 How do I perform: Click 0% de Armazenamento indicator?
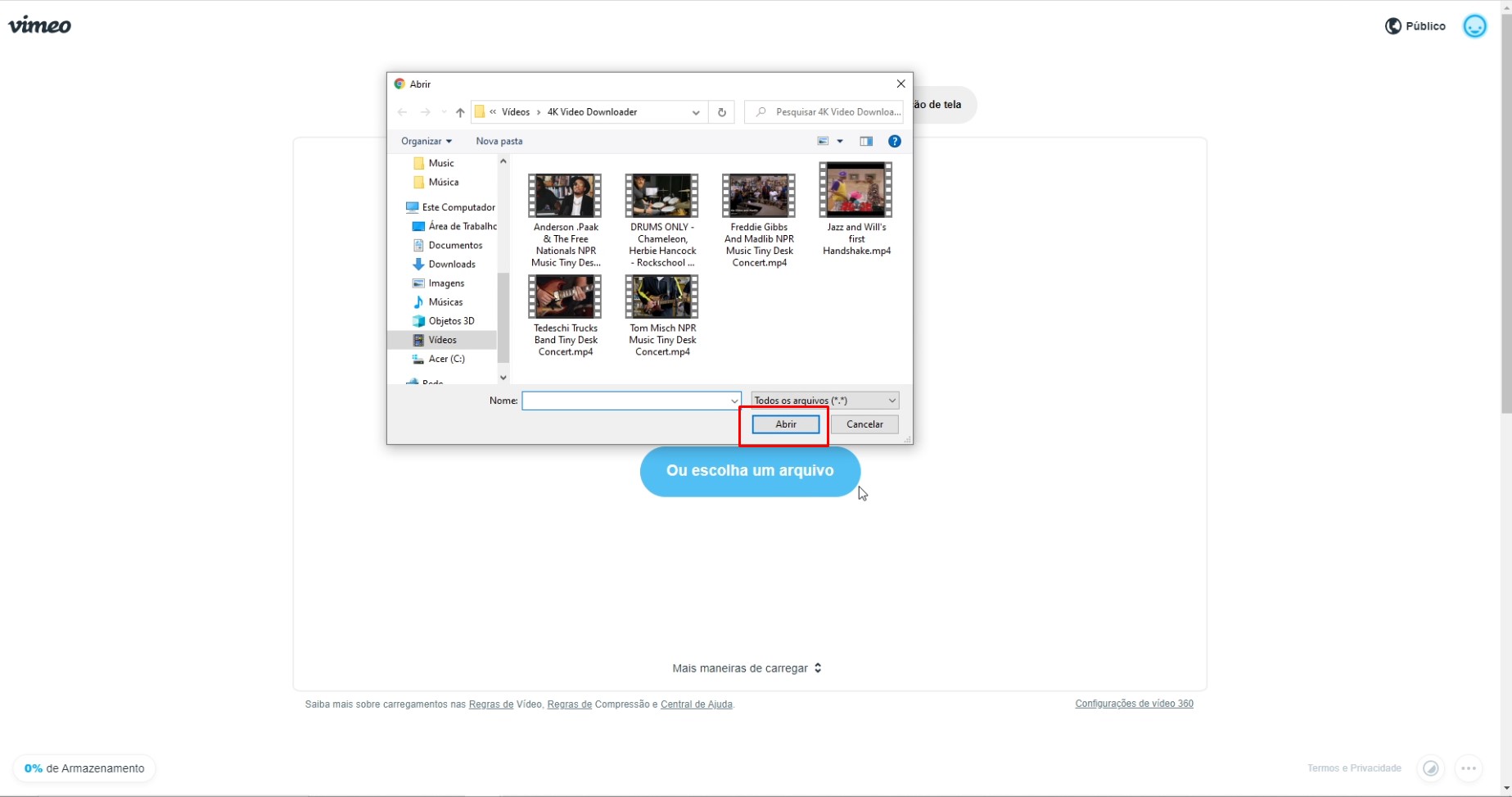click(x=84, y=768)
